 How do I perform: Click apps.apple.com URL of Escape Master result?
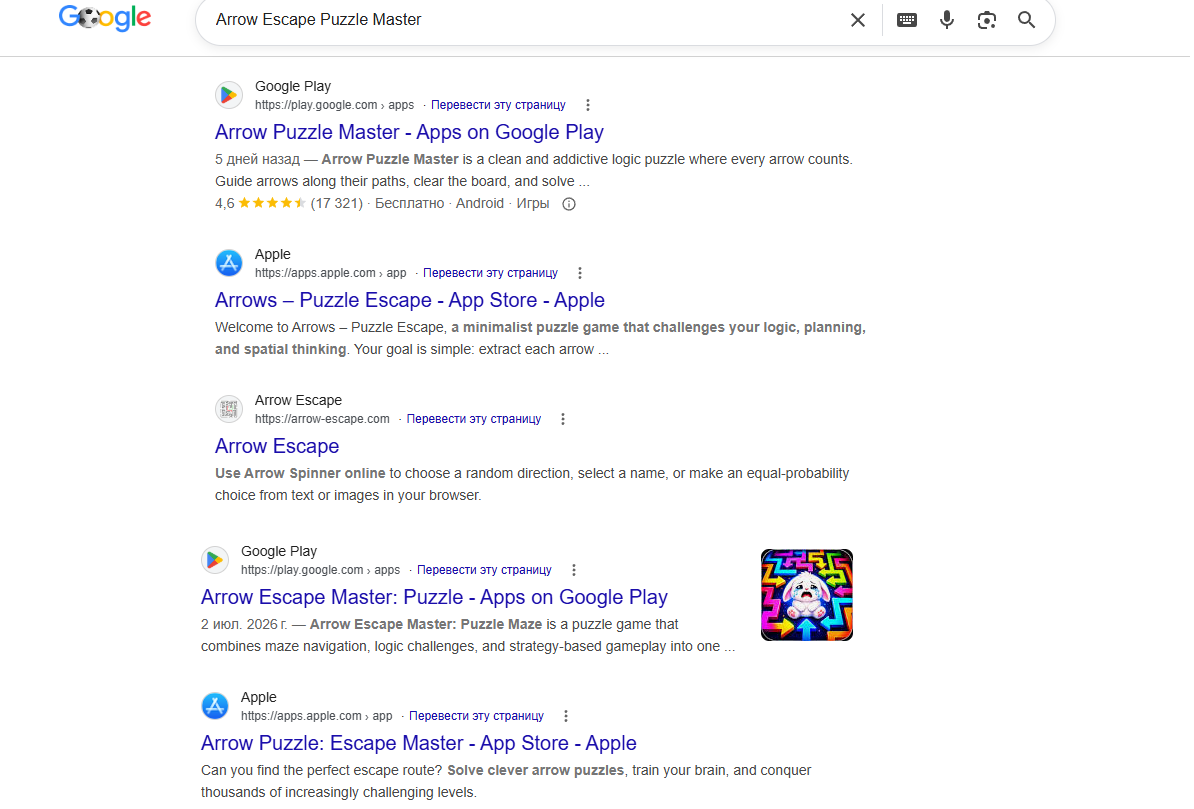point(318,718)
